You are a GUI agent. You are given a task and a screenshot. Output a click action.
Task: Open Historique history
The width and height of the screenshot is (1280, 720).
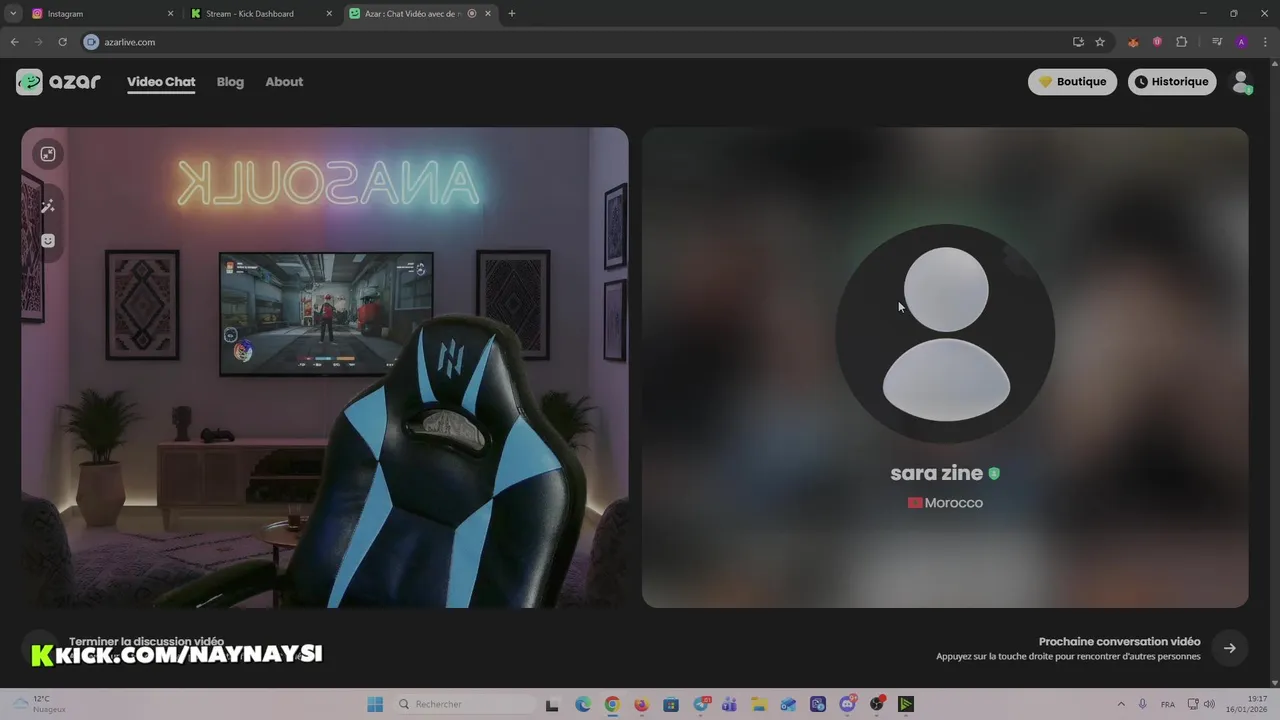[1172, 82]
